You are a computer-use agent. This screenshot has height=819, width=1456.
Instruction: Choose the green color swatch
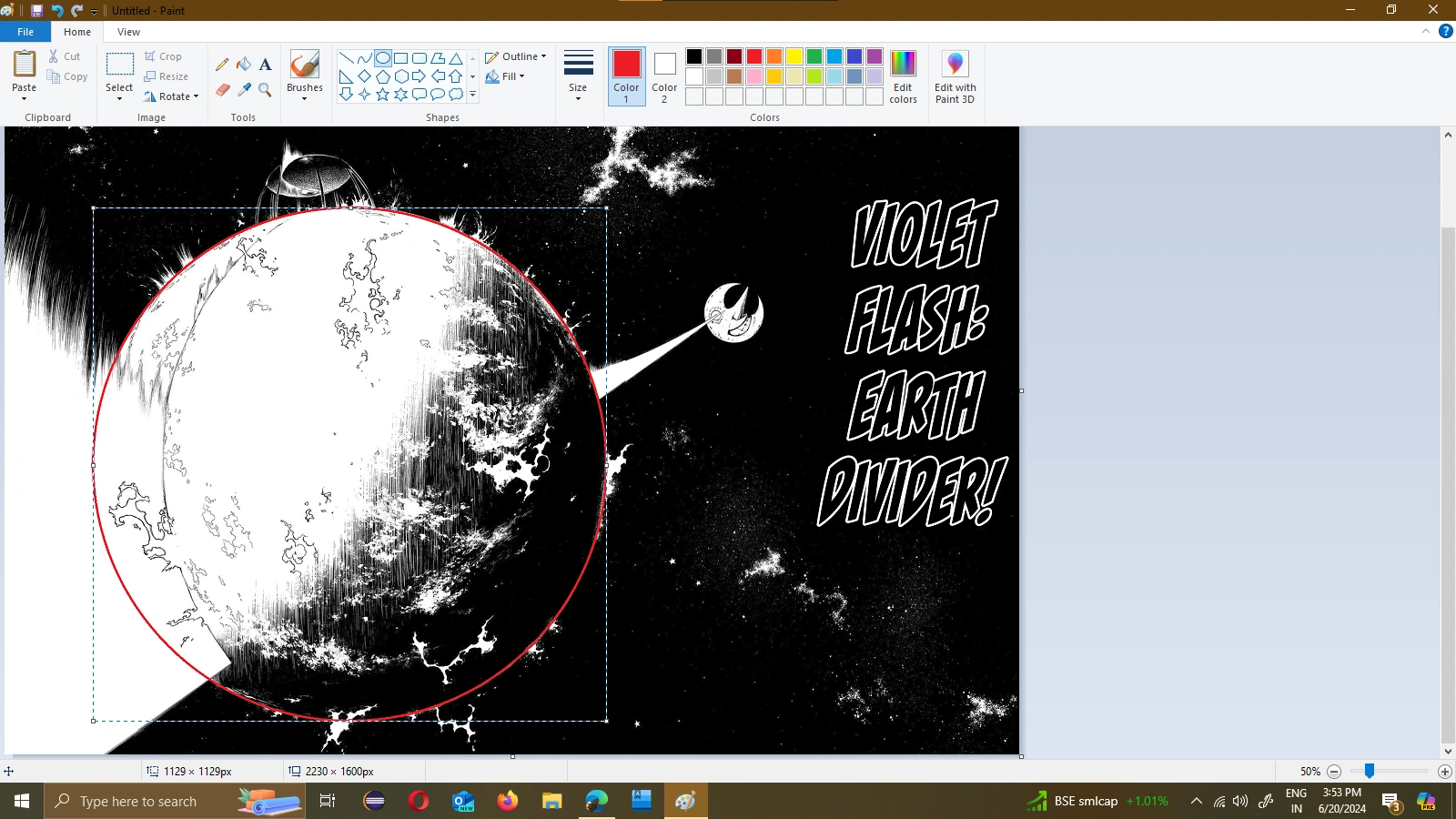pyautogui.click(x=814, y=56)
